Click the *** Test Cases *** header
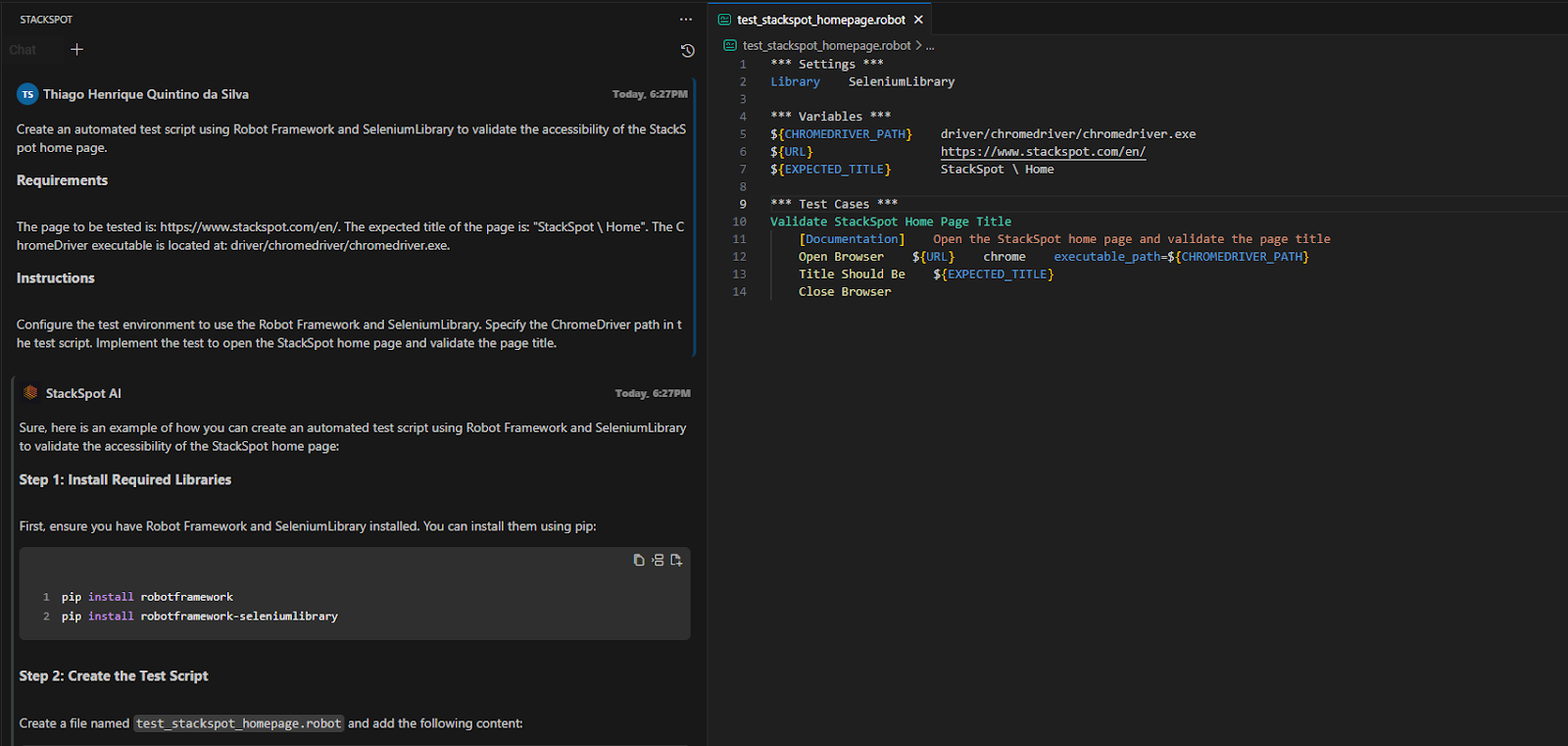The height and width of the screenshot is (746, 1568). coord(834,204)
